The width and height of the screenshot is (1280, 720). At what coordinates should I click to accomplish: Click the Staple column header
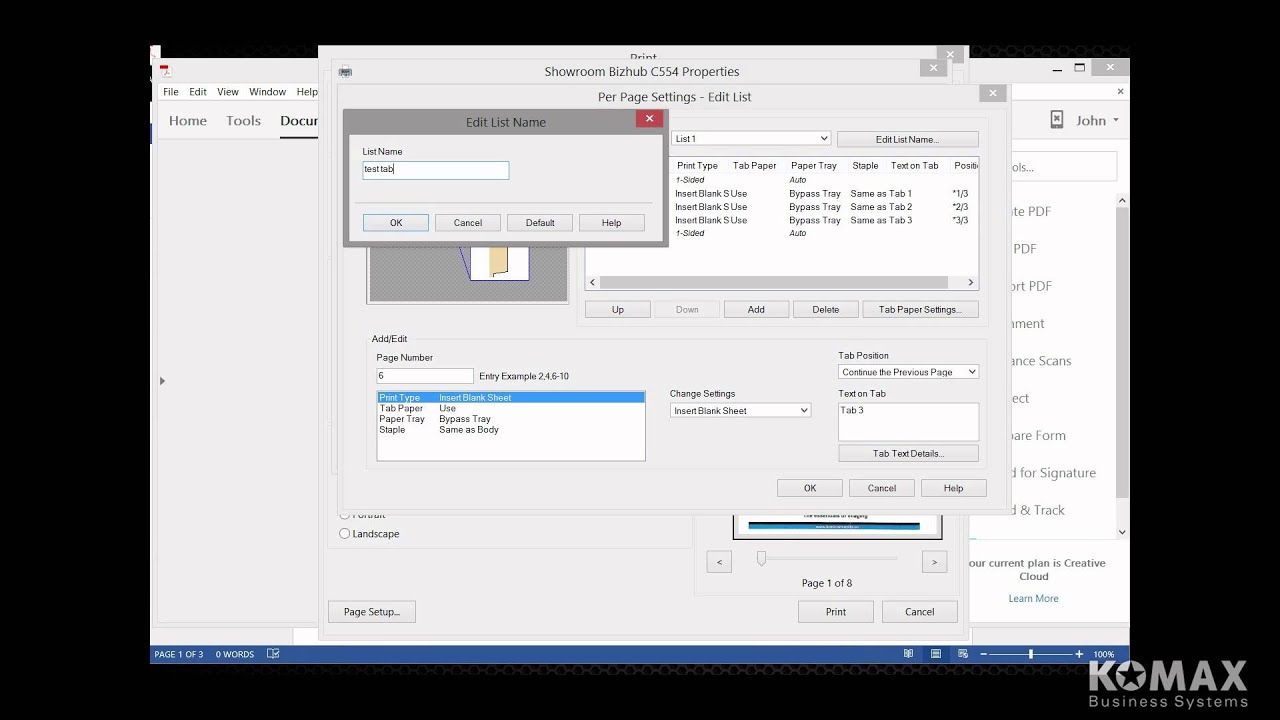click(x=866, y=166)
